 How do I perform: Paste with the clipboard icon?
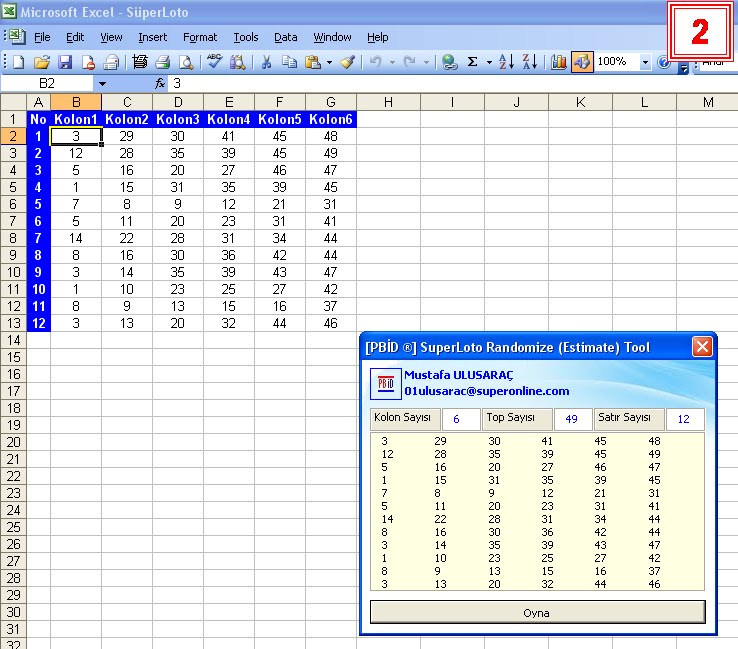pos(313,62)
